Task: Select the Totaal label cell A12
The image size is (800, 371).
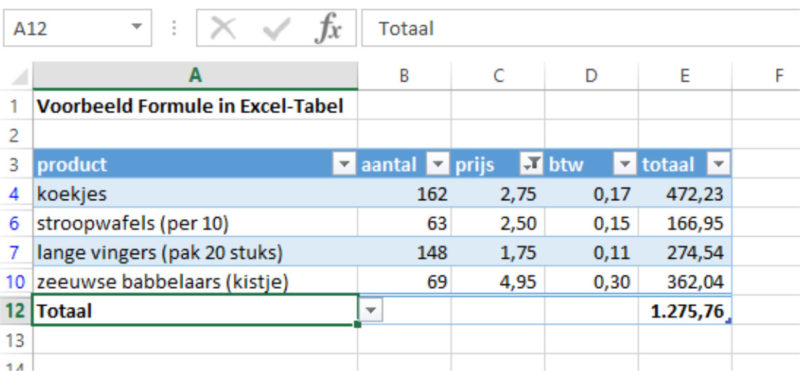Action: [x=195, y=310]
